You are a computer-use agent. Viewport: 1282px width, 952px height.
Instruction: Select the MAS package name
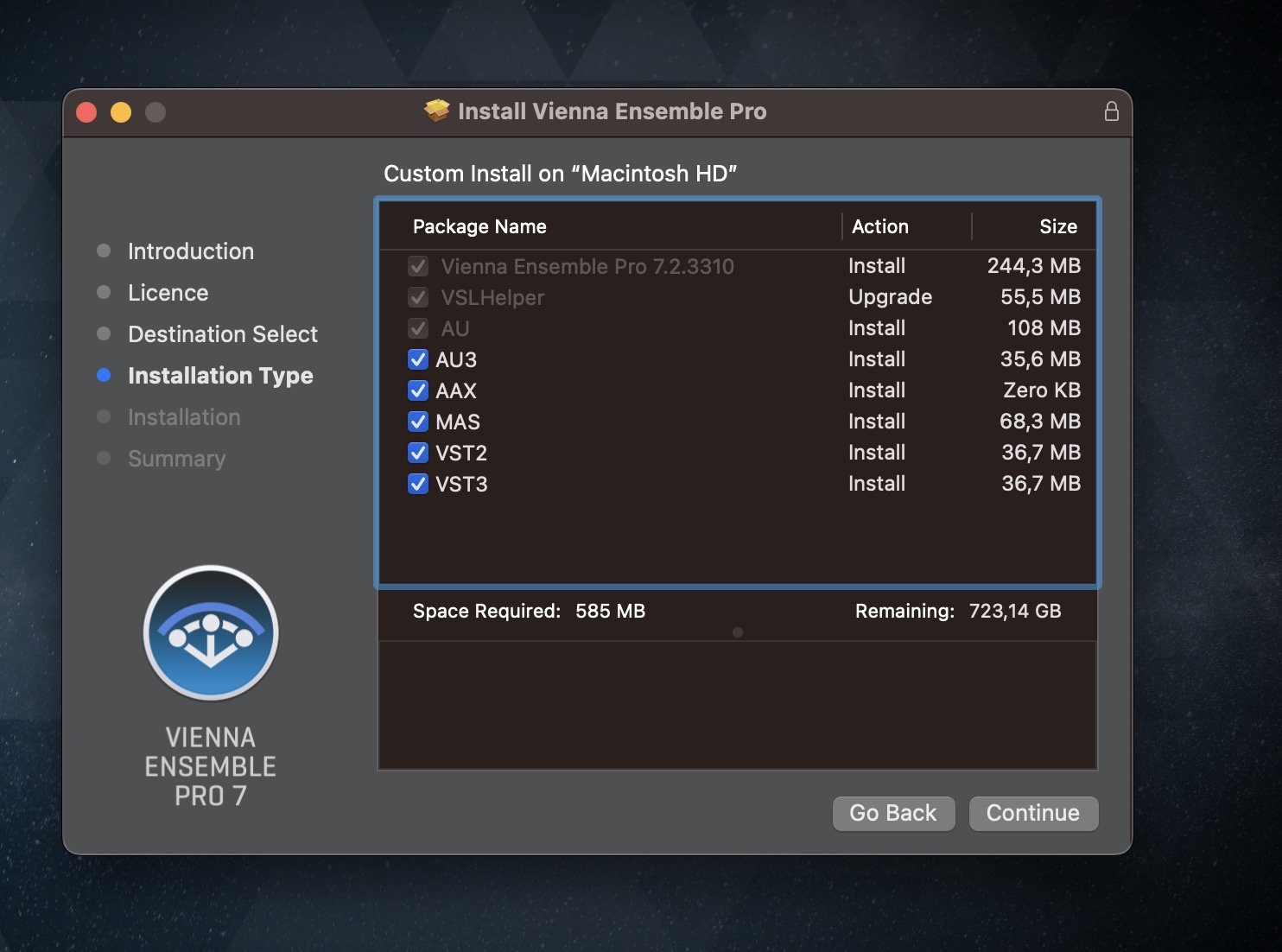tap(458, 422)
